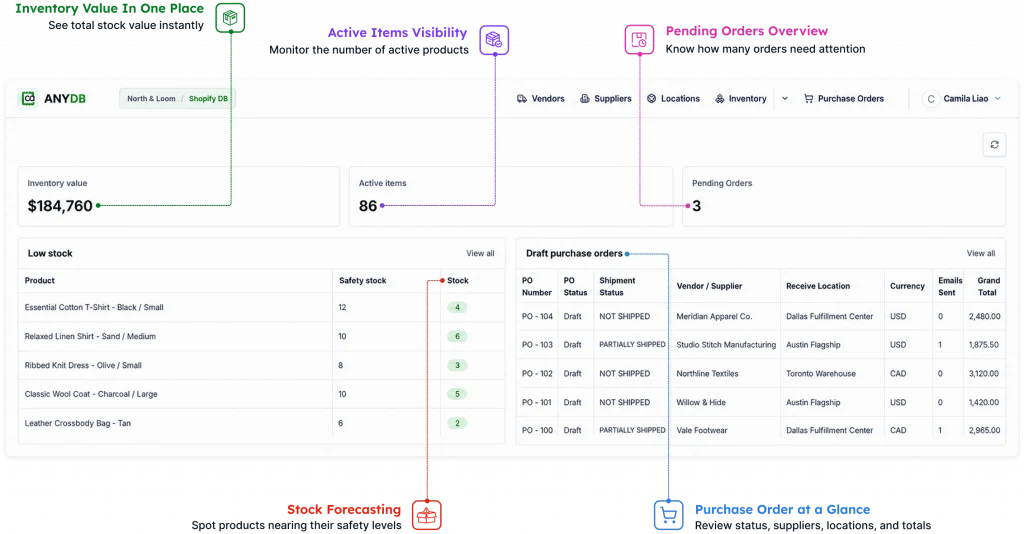The width and height of the screenshot is (1024, 534).
Task: Click the Grand Total column header
Action: (x=988, y=287)
